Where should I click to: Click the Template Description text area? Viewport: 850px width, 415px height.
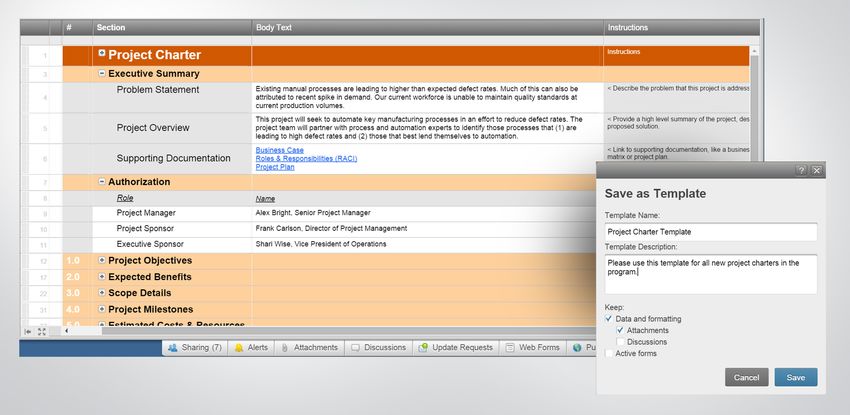coord(711,274)
